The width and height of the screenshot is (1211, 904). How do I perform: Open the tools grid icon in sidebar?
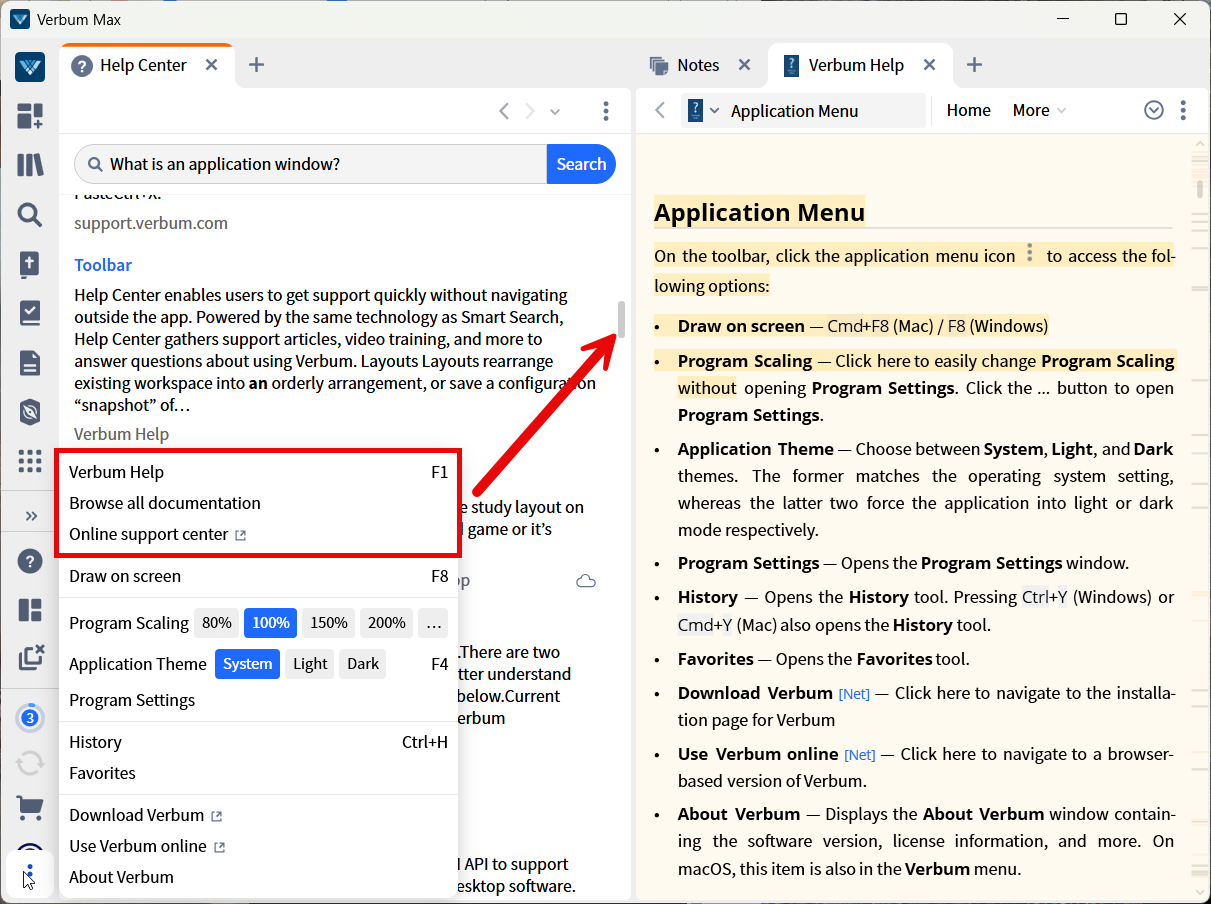tap(30, 461)
